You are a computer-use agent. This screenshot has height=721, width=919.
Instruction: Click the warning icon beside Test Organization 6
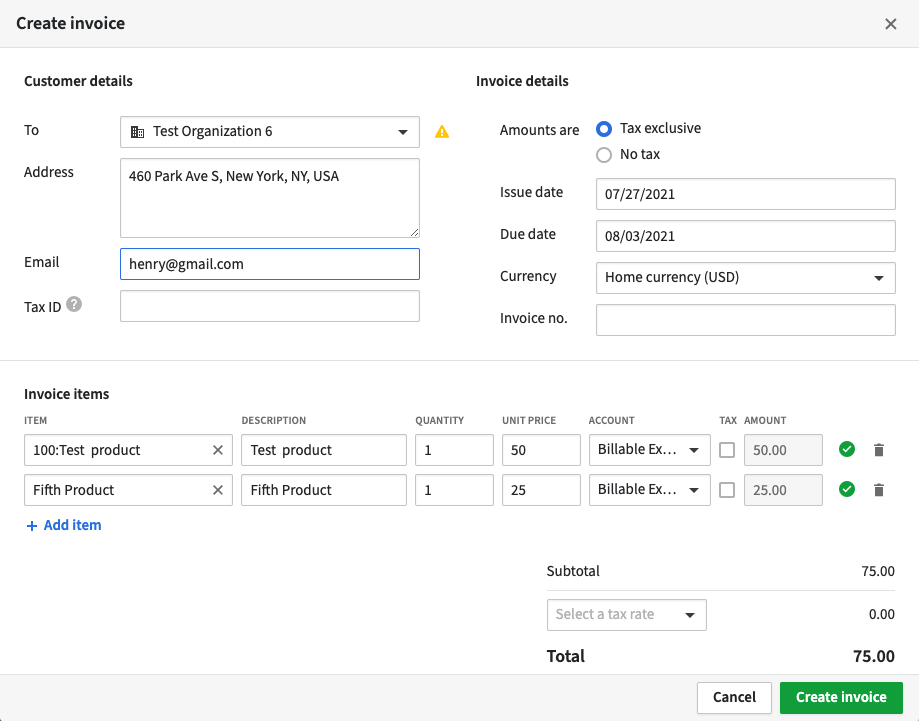tap(442, 131)
